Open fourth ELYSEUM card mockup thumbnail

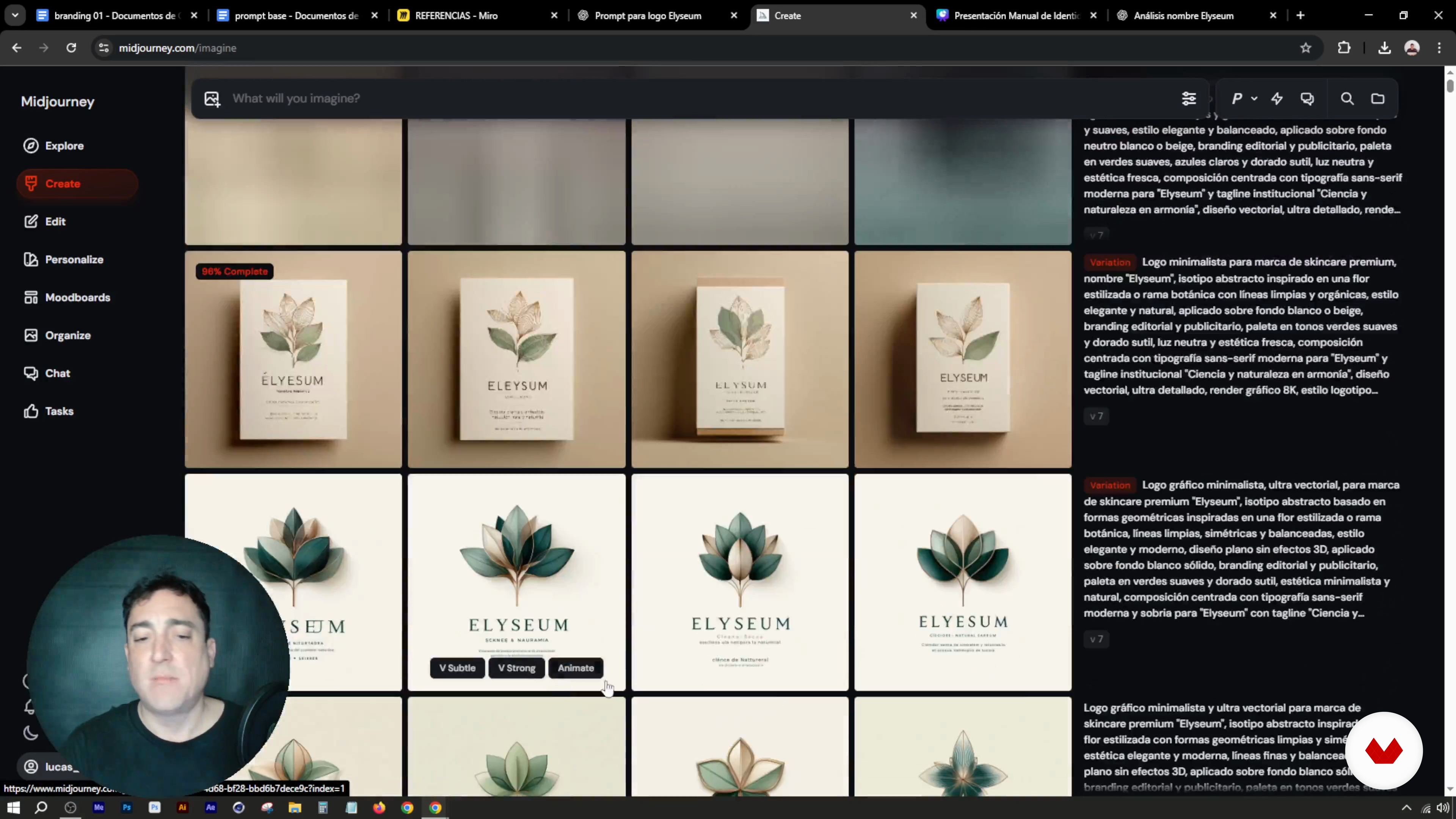[x=963, y=359]
